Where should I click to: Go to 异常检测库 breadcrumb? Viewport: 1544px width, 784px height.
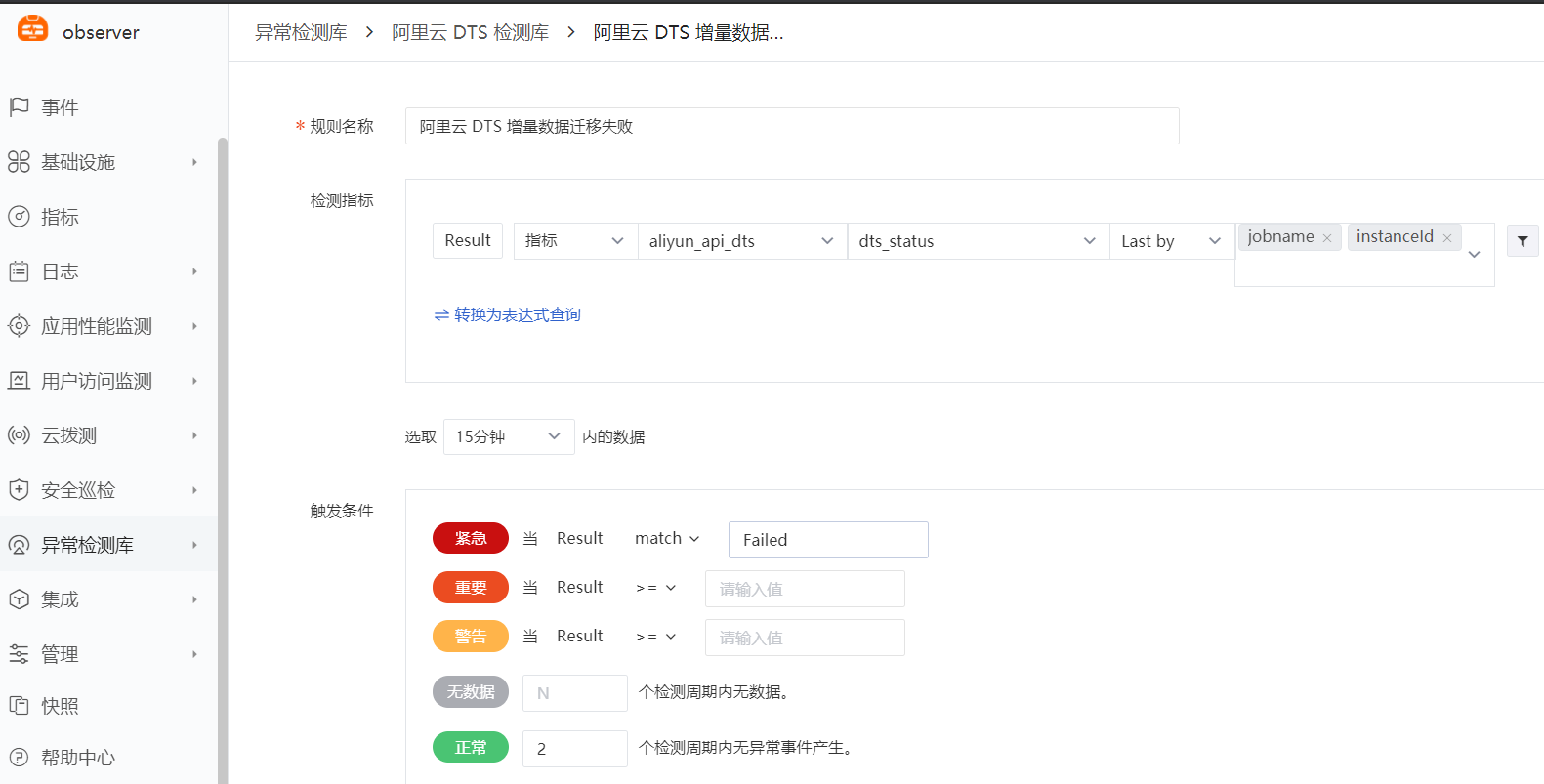tap(301, 32)
